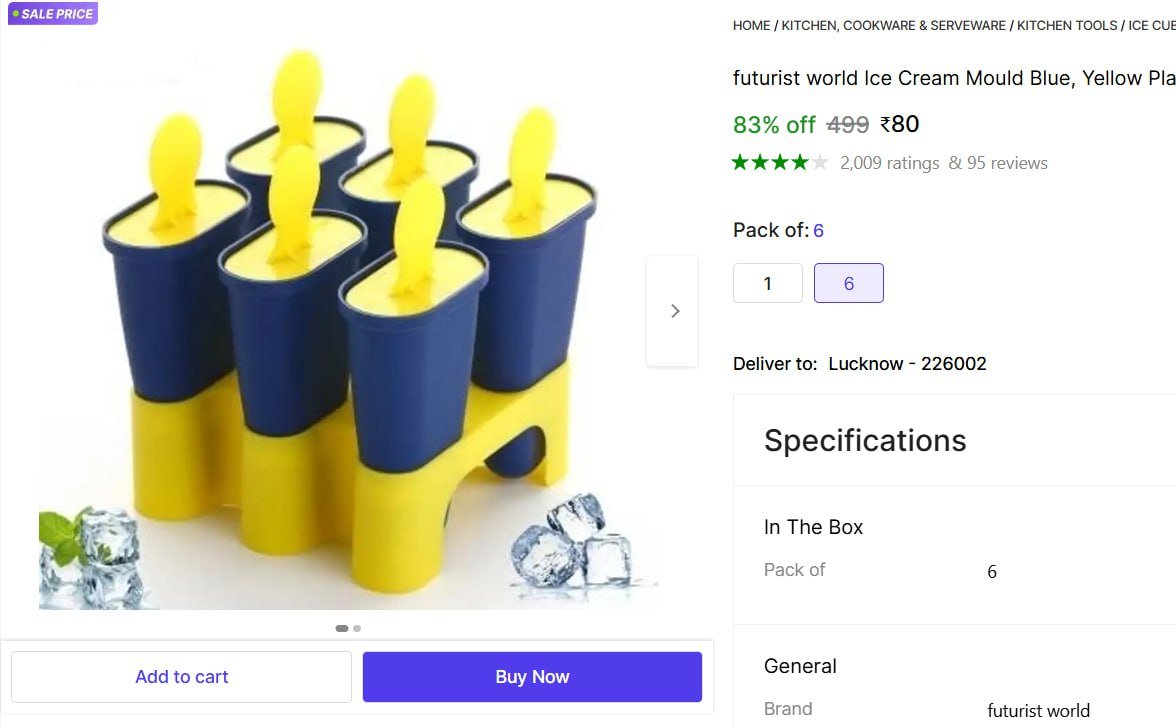Navigate to Kitchen Tools breadcrumb
Image resolution: width=1176 pixels, height=728 pixels.
1067,26
